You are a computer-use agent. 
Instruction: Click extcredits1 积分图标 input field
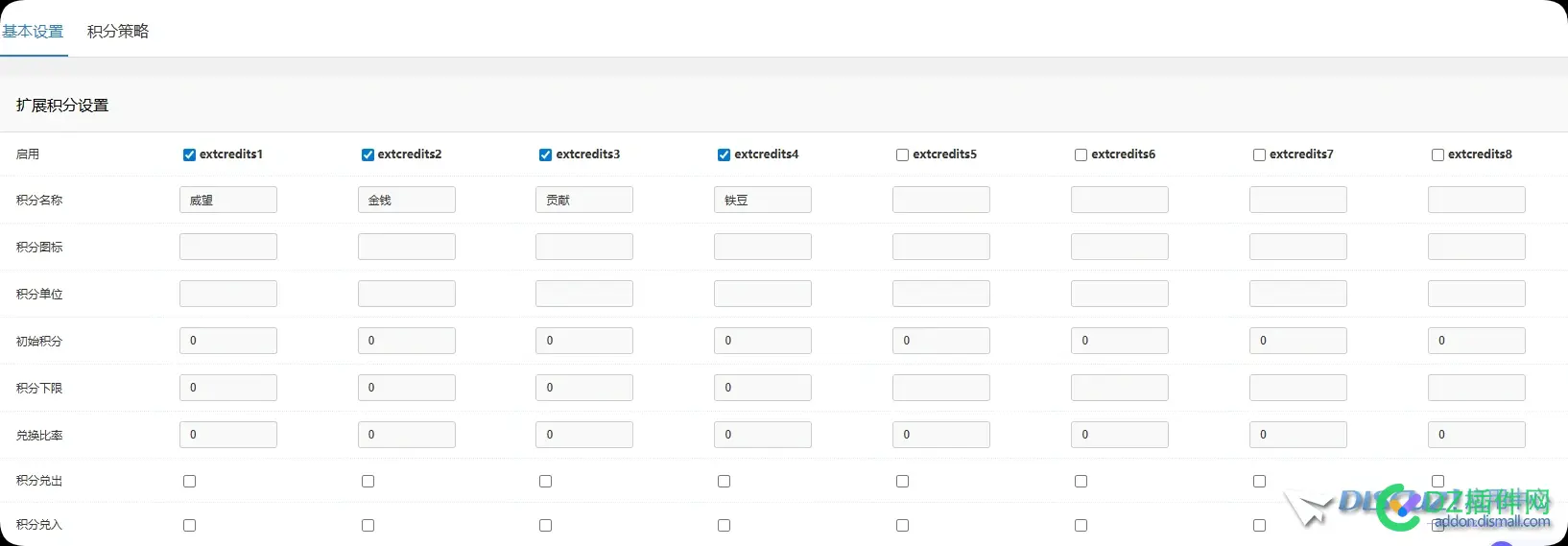point(228,247)
